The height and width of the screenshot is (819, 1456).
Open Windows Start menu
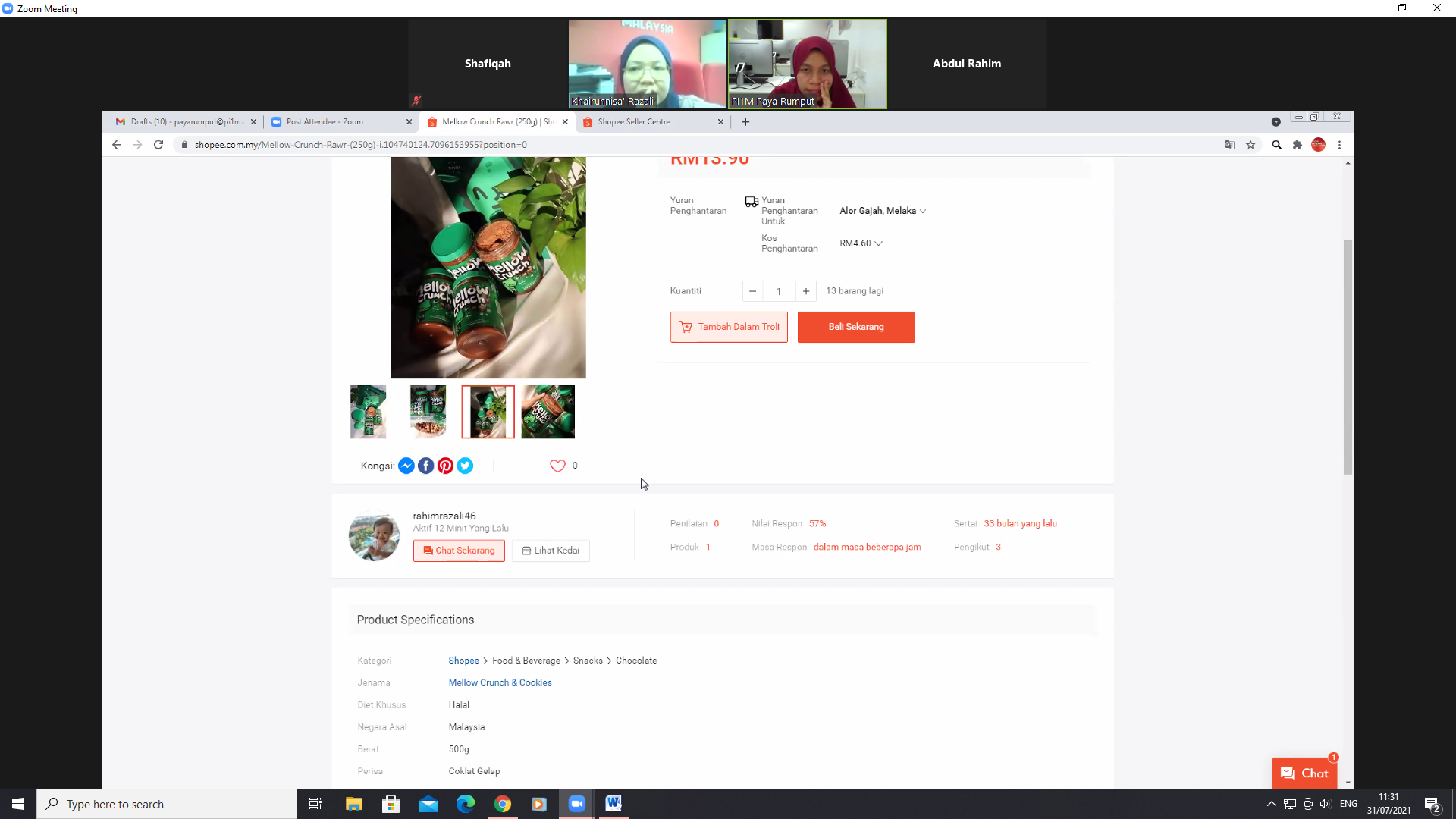(18, 804)
